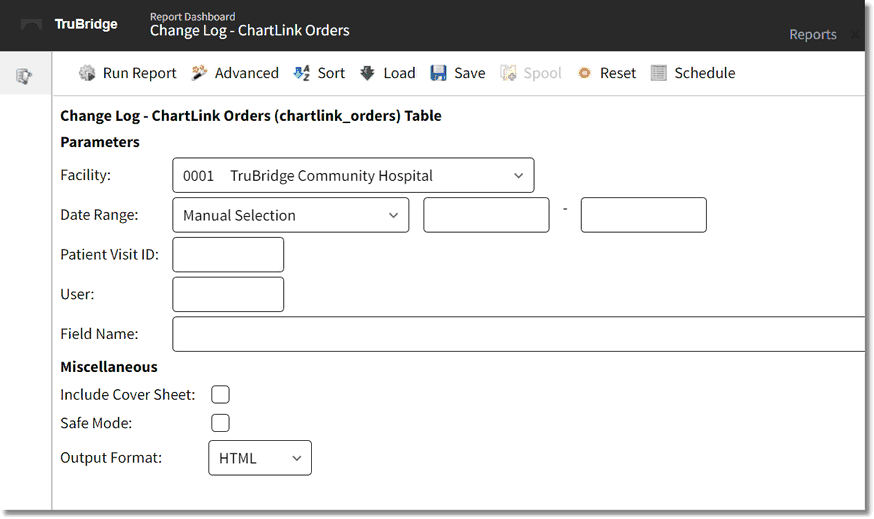Viewport: 874px width, 519px height.
Task: Click the left sidebar report icon
Action: coord(25,76)
